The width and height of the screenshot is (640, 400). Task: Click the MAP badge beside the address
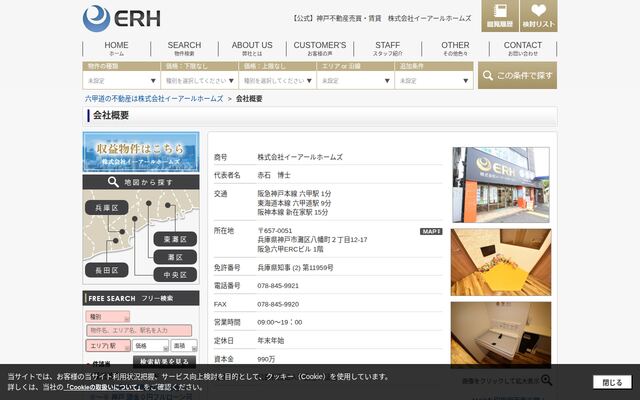[431, 231]
